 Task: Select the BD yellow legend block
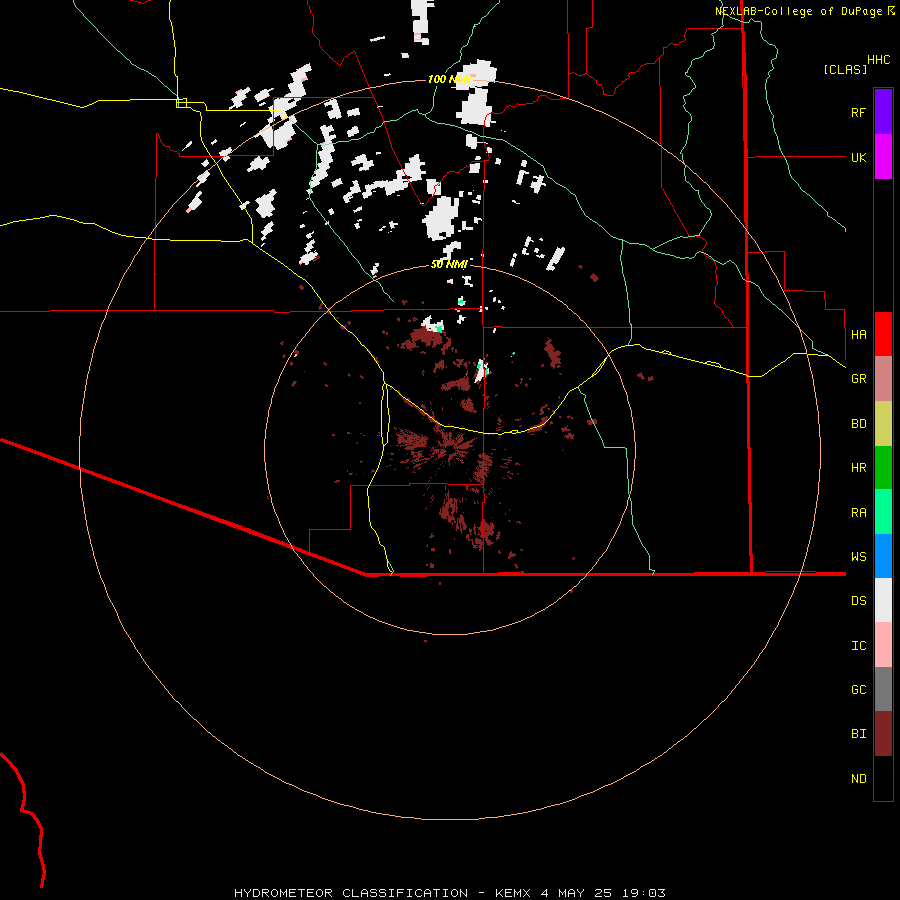[x=883, y=424]
